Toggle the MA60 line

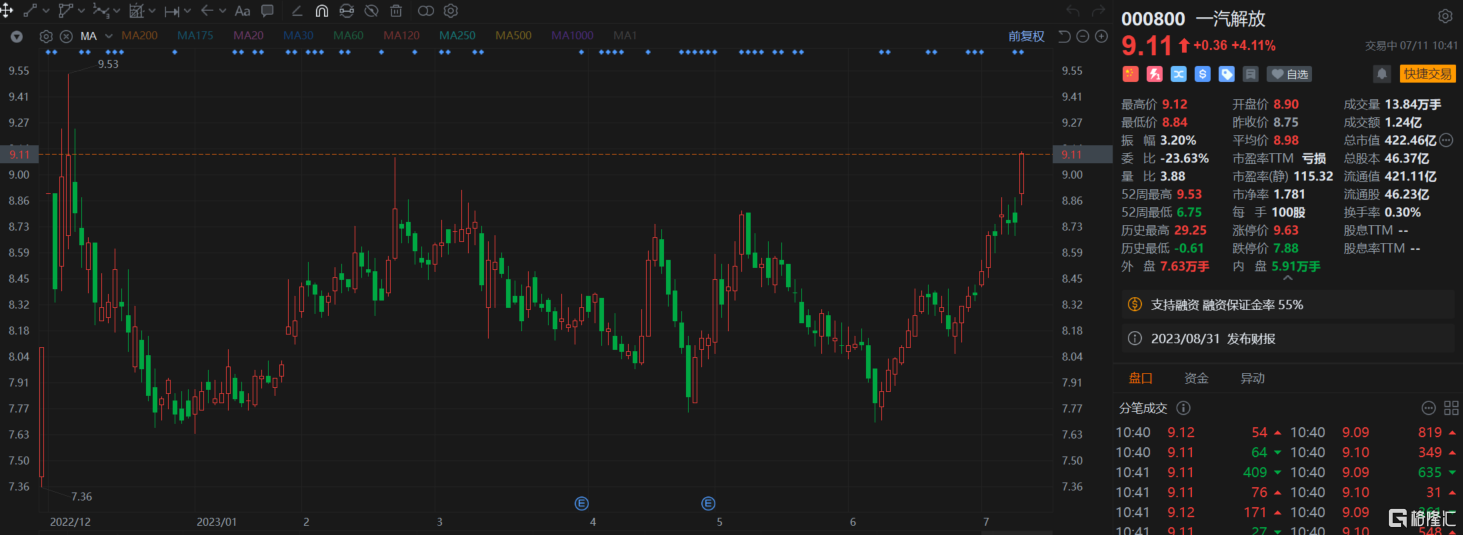[348, 36]
